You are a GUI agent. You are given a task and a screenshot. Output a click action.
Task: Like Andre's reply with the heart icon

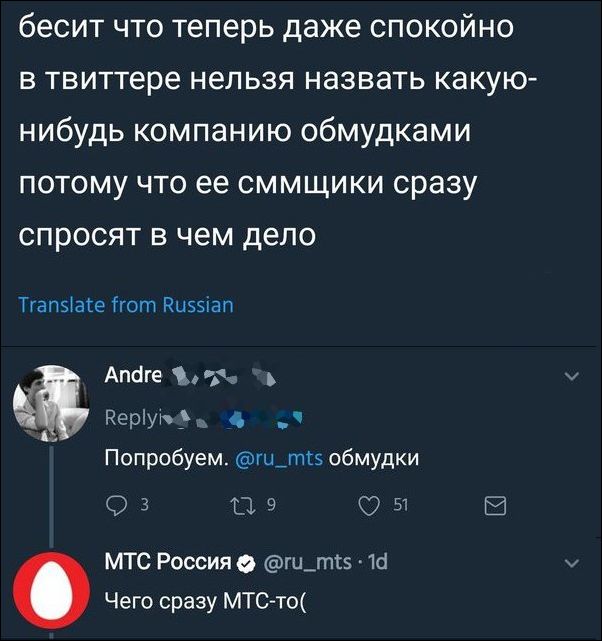[x=370, y=507]
